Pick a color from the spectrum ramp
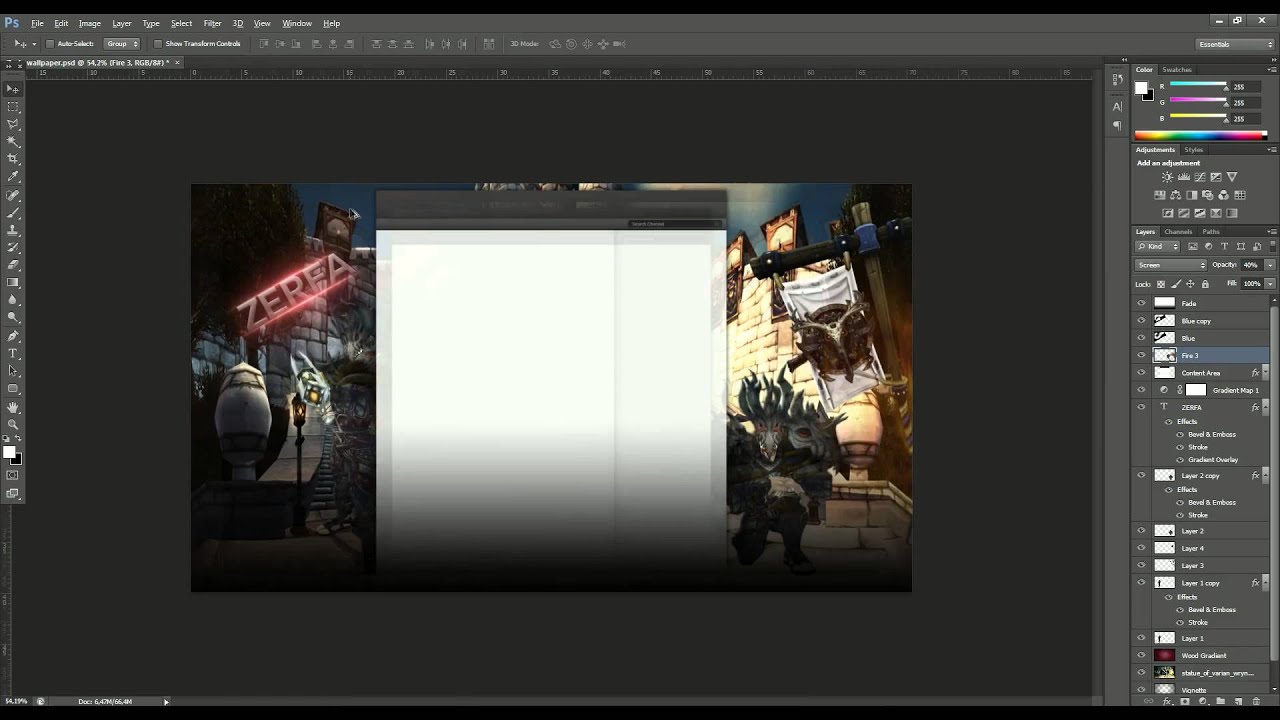 pyautogui.click(x=1200, y=135)
